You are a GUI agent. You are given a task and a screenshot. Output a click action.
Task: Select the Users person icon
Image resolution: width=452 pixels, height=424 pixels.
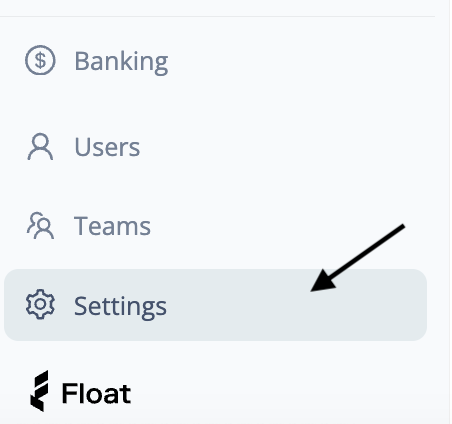point(40,147)
